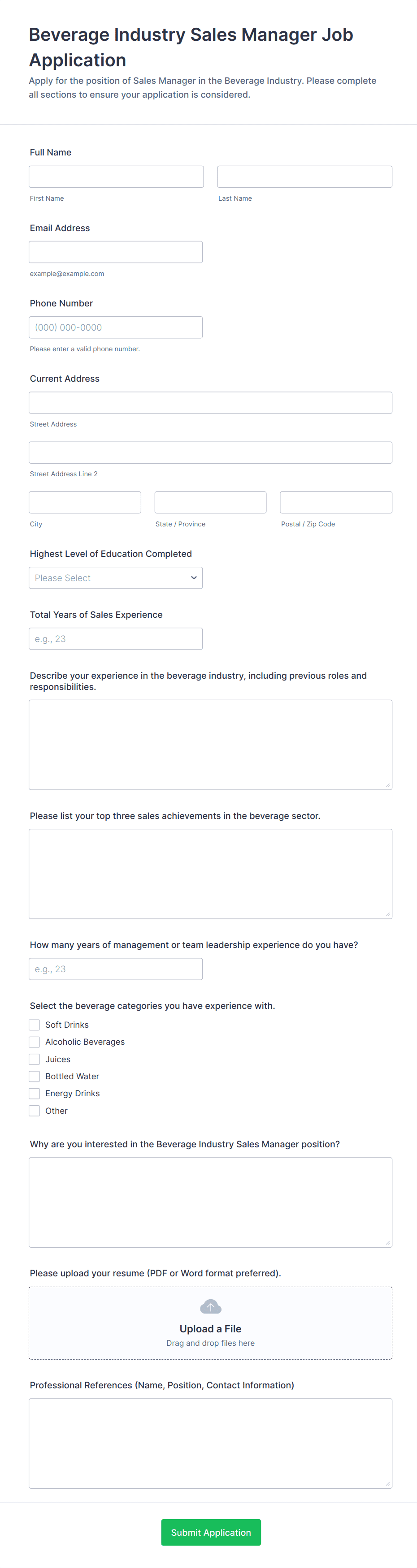Click the Professional References text area

(x=210, y=1443)
